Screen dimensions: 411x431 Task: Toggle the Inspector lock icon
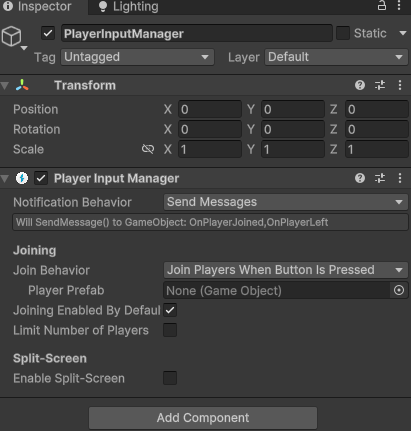pyautogui.click(x=382, y=6)
